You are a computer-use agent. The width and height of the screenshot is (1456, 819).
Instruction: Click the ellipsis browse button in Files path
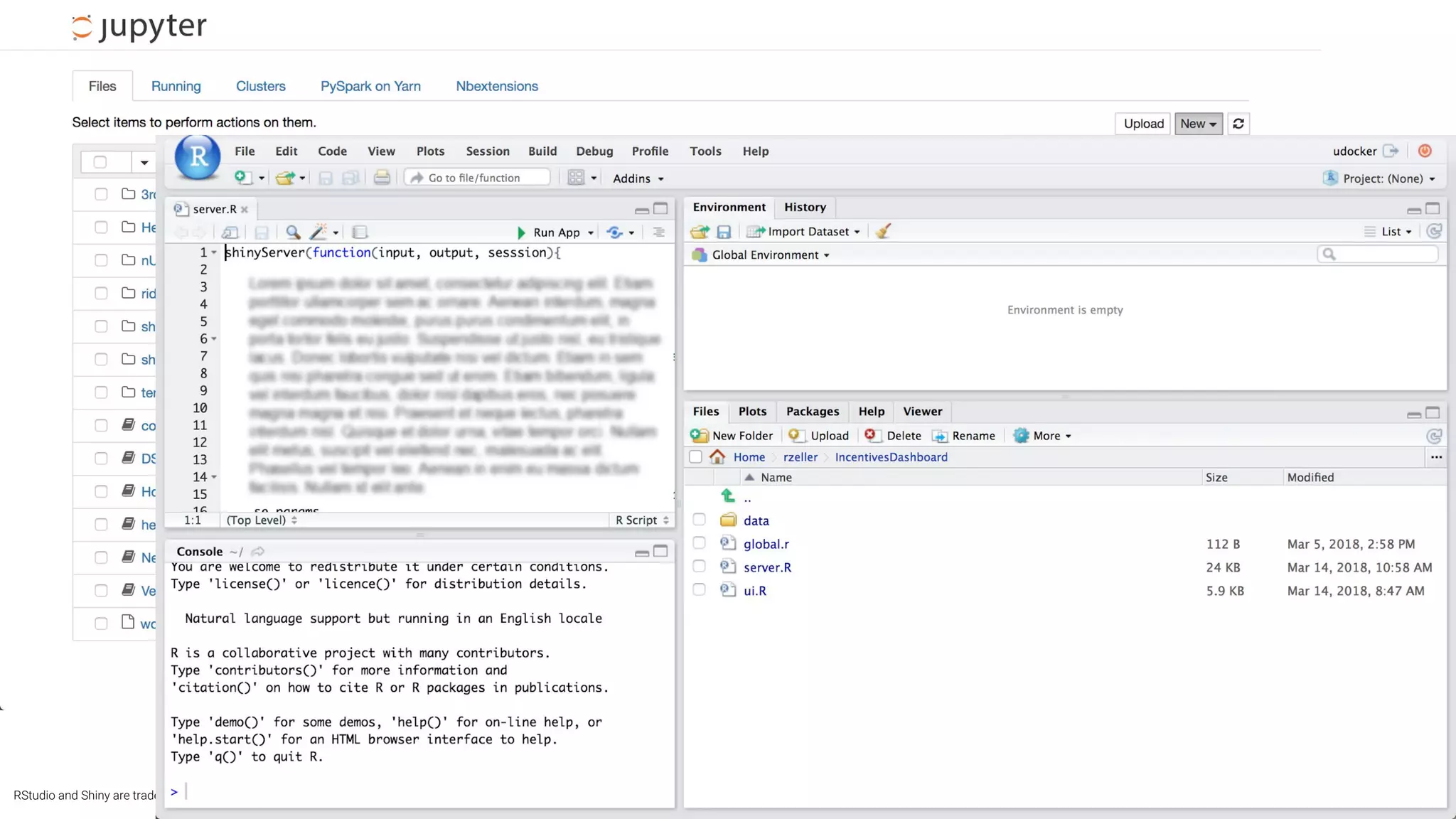pos(1436,457)
